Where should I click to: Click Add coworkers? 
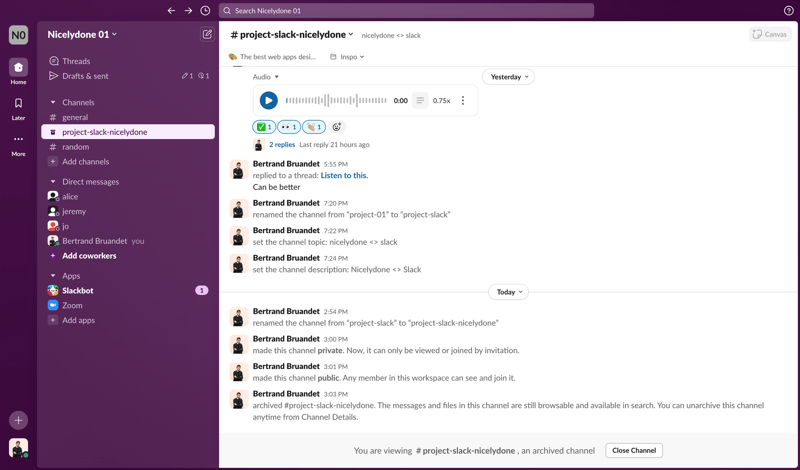tap(128, 256)
